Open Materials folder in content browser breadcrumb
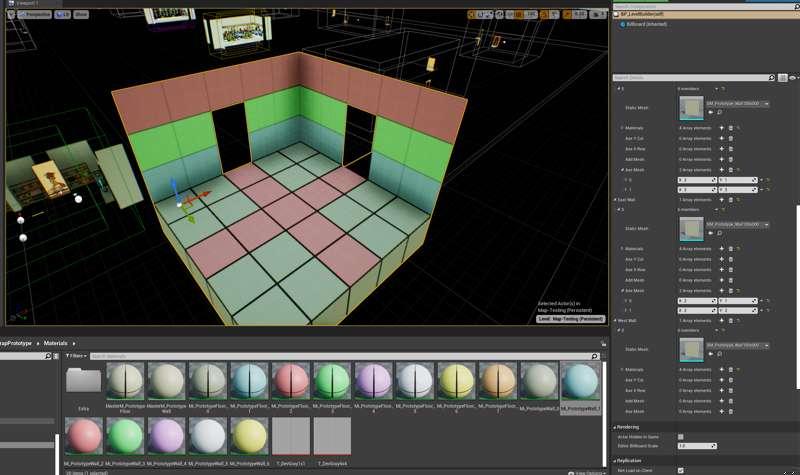 [55, 343]
